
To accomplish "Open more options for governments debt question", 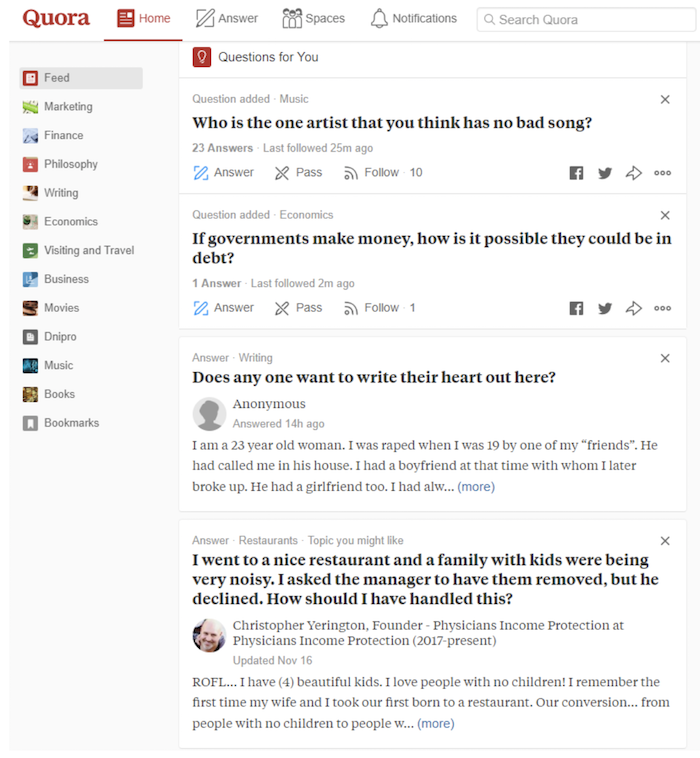I will pos(662,308).
